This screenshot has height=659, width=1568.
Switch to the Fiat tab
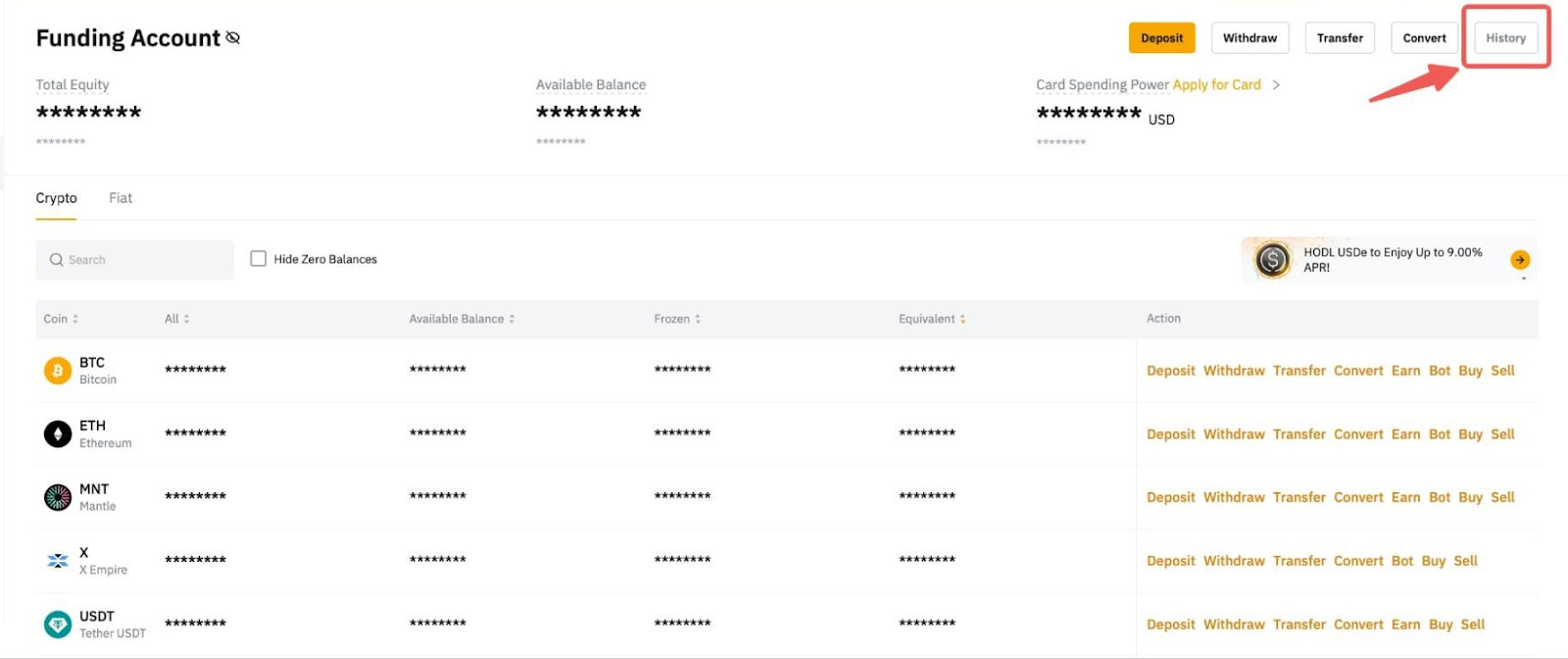click(121, 198)
